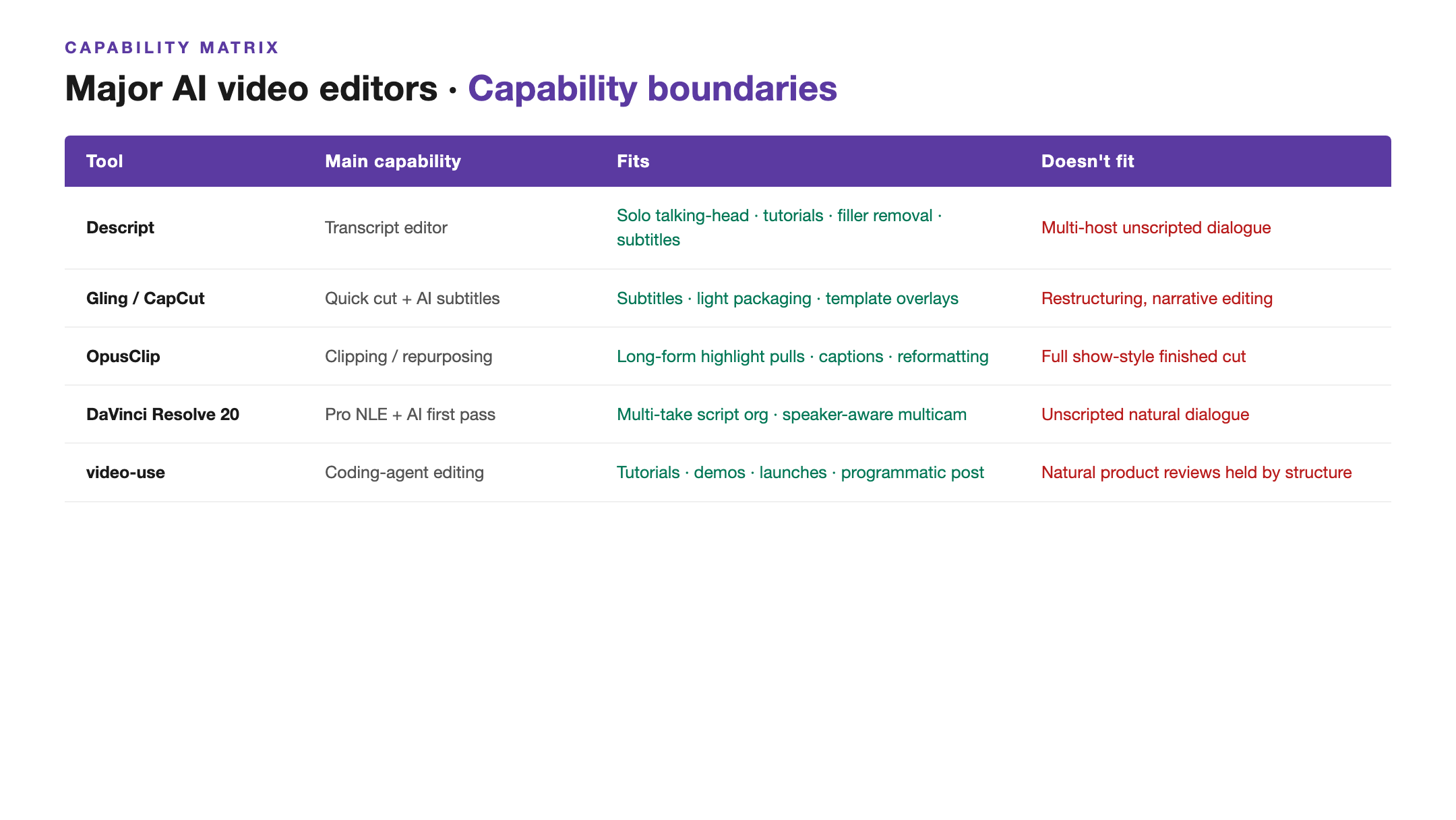Select the 'Descript' tool name cell
The image size is (1456, 820).
[120, 228]
